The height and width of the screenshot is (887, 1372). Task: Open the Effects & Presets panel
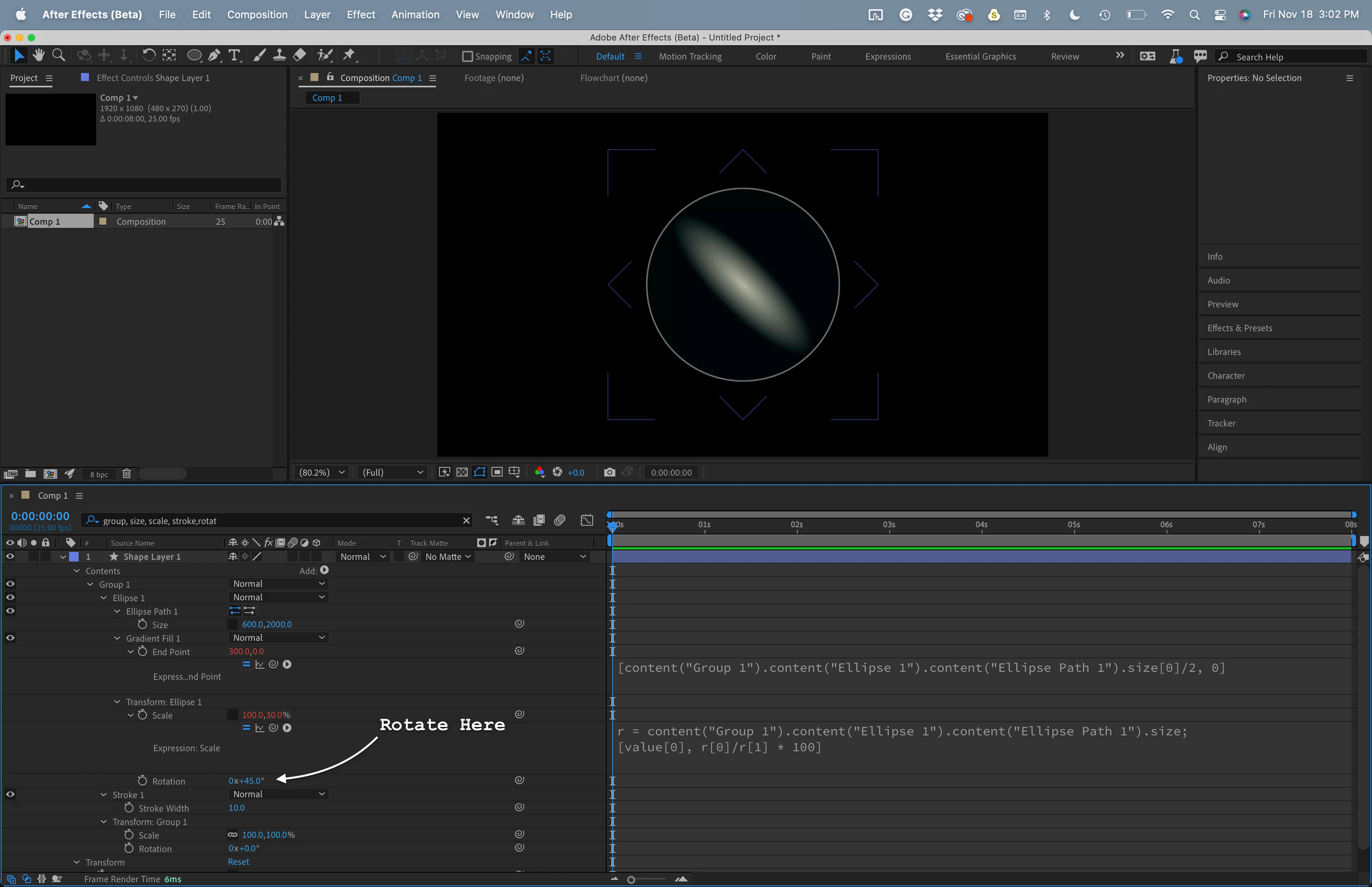click(x=1239, y=328)
